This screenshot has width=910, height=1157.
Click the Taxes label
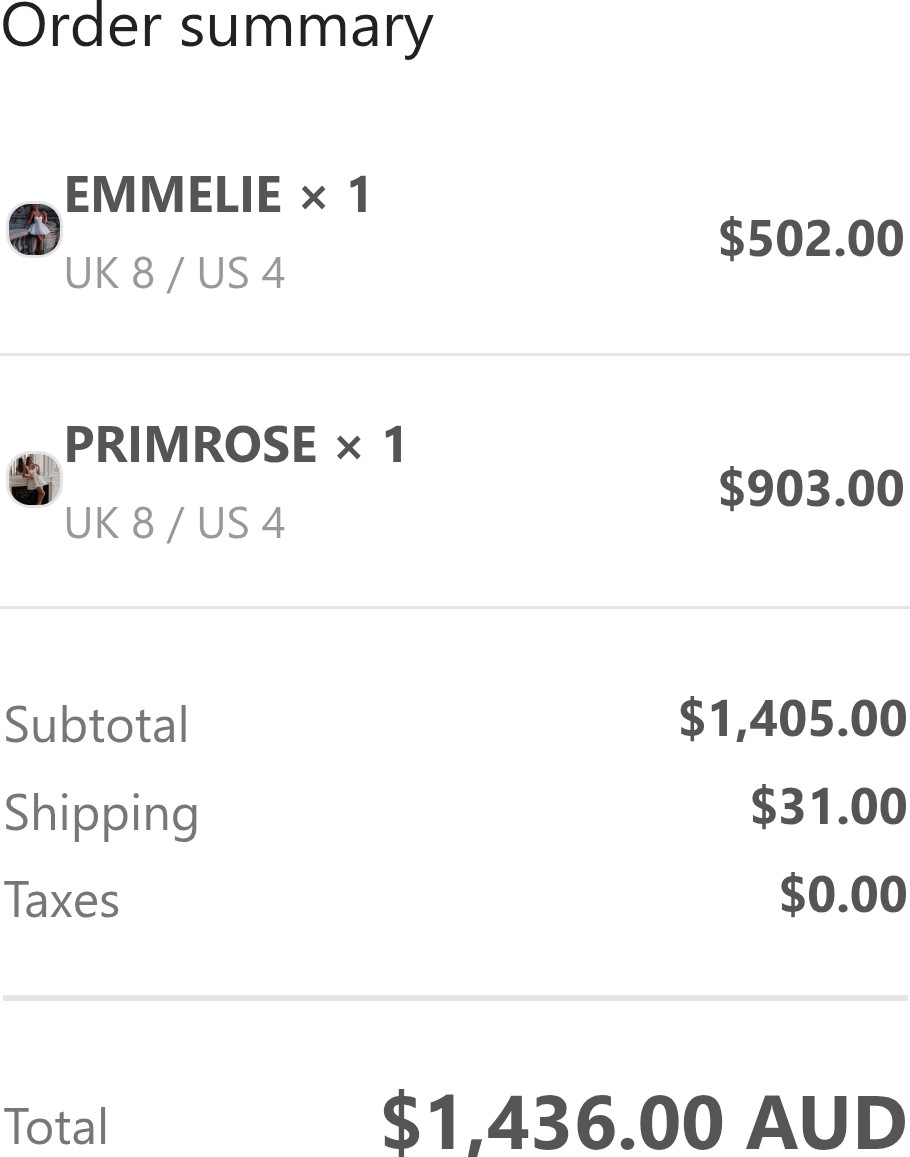click(61, 900)
